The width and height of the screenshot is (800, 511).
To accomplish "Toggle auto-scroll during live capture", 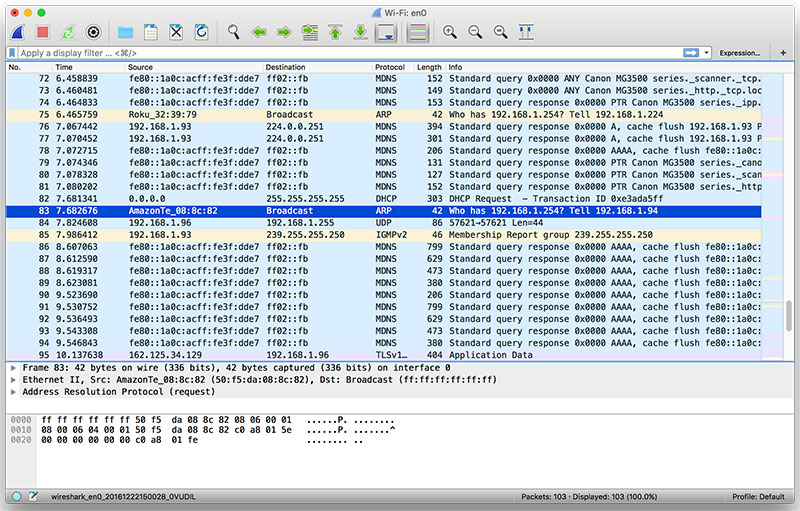I will (386, 33).
